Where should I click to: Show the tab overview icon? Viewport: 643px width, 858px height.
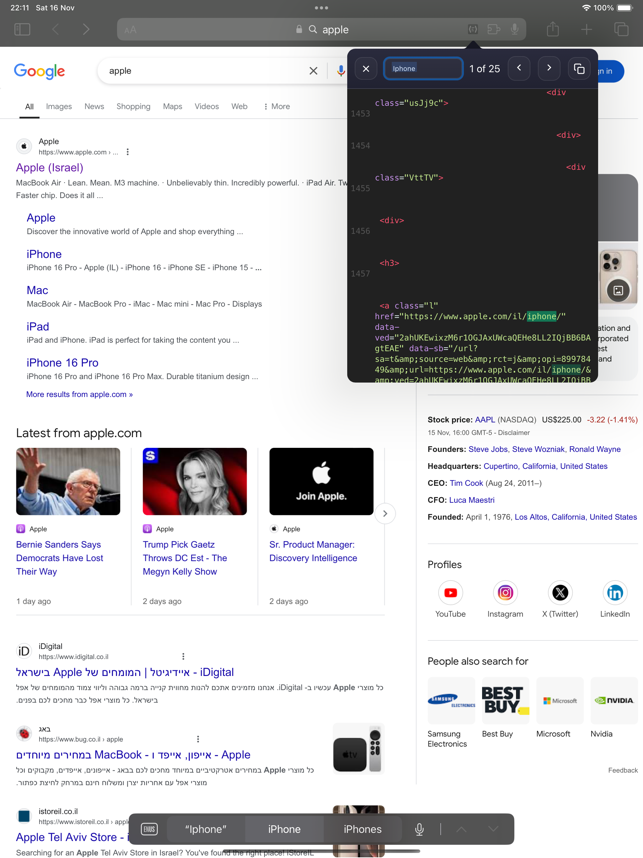[621, 30]
